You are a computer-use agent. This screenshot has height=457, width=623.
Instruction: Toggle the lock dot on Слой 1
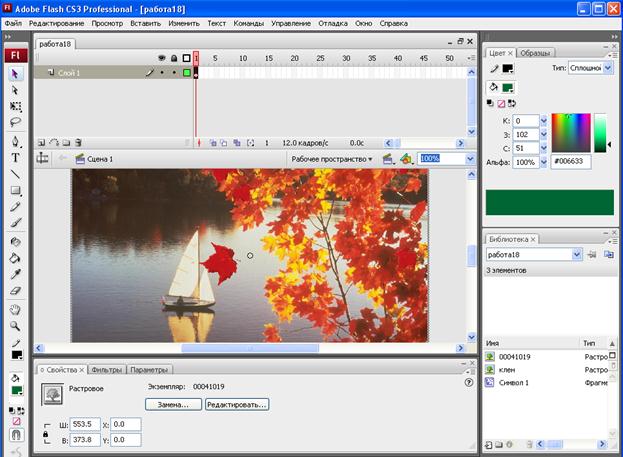[174, 73]
